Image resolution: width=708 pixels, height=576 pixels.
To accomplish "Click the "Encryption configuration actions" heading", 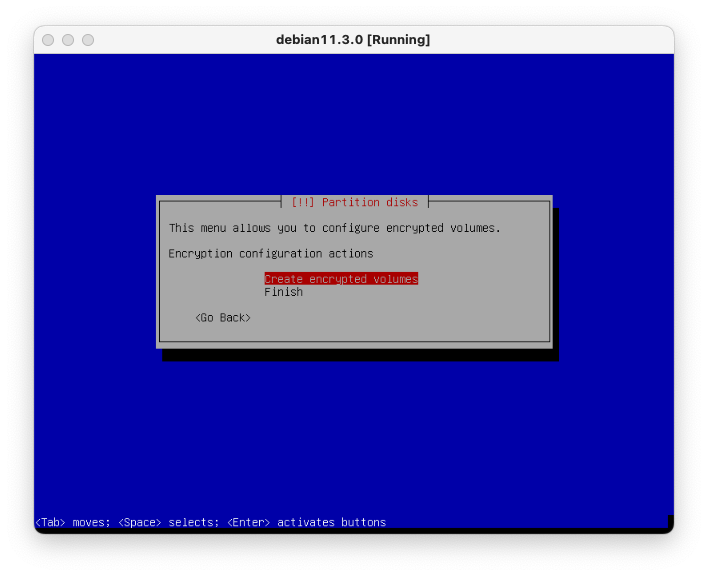I will (270, 254).
